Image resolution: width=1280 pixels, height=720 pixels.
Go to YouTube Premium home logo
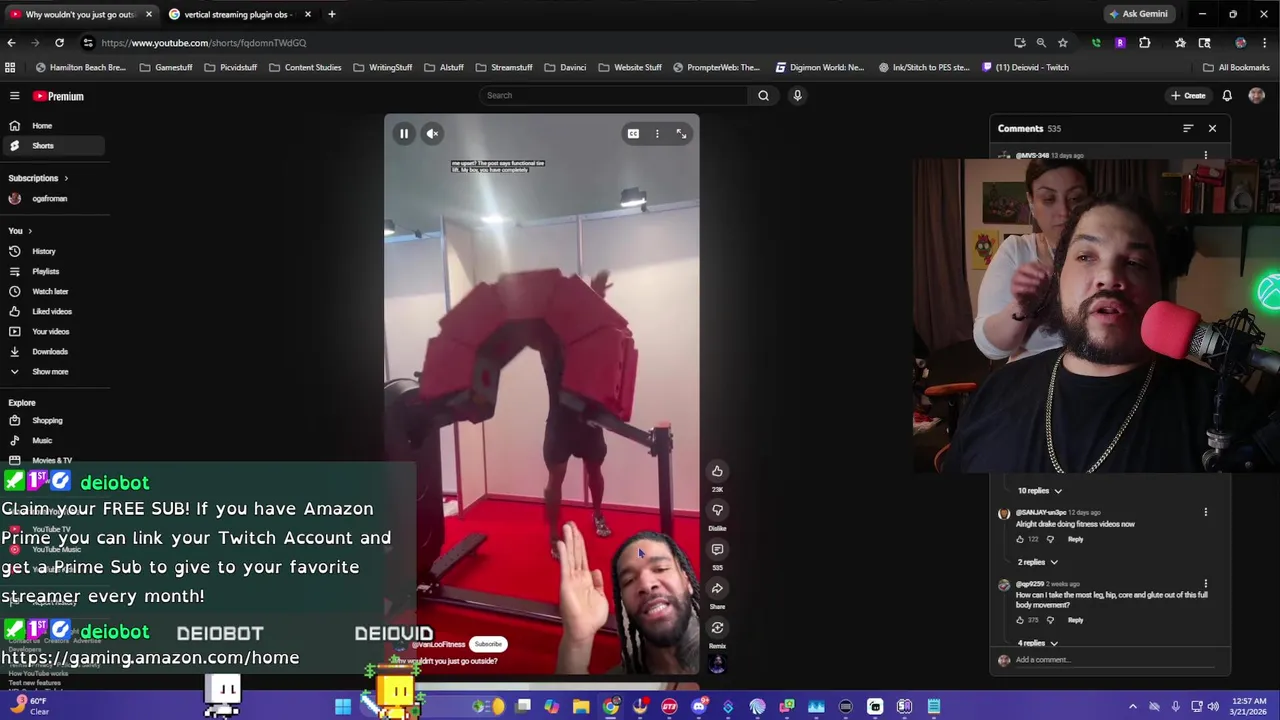59,96
